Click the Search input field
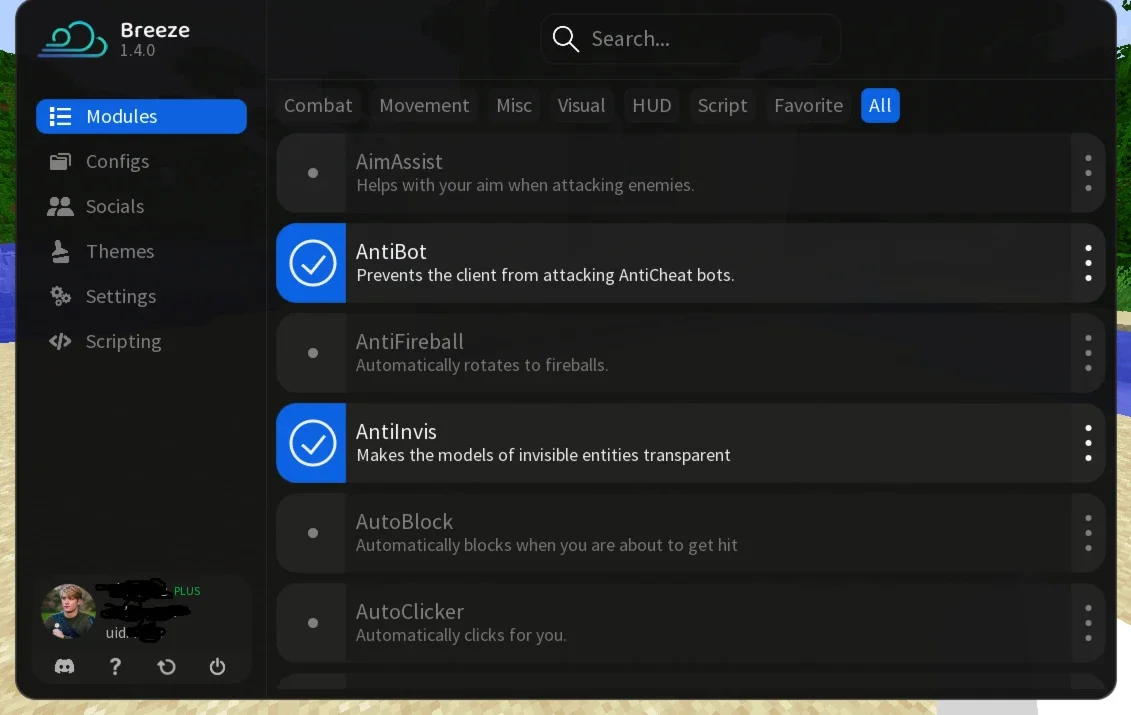Image resolution: width=1131 pixels, height=715 pixels. pyautogui.click(x=690, y=38)
